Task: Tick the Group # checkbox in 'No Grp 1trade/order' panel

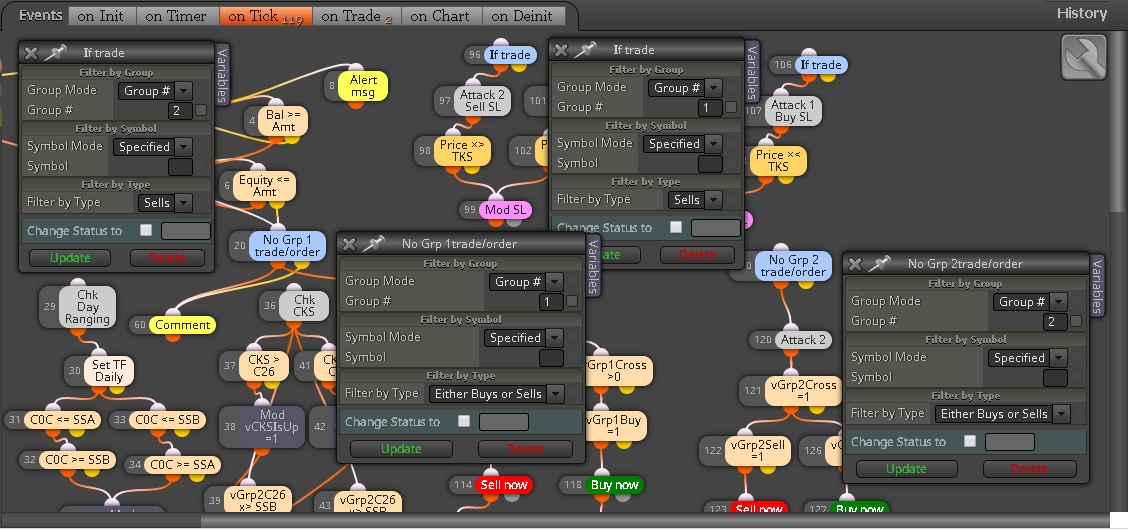Action: pyautogui.click(x=572, y=302)
